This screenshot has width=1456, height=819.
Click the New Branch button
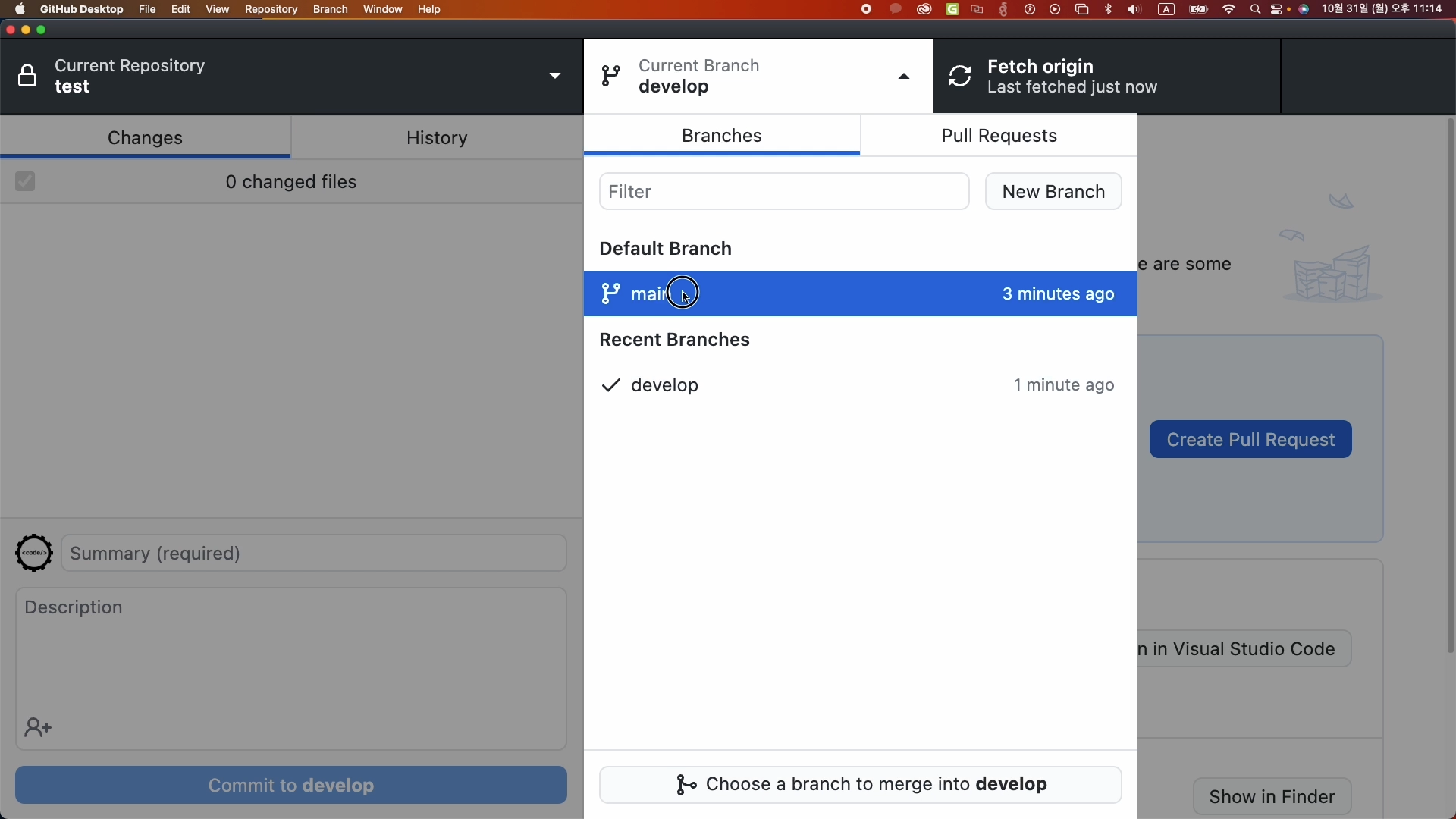(x=1053, y=192)
